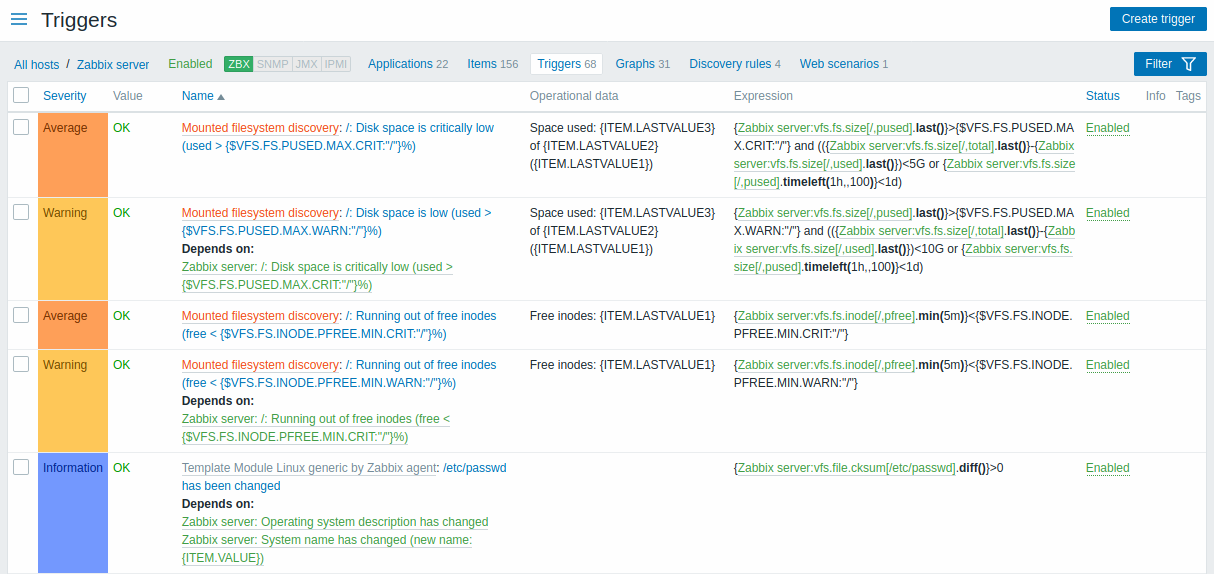This screenshot has height=574, width=1214.
Task: Click the JMX availability badge
Action: pyautogui.click(x=306, y=64)
